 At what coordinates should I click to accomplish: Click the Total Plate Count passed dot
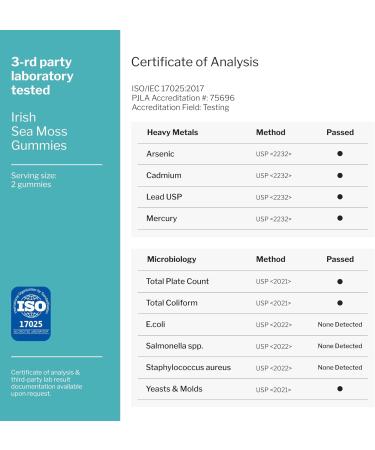tap(340, 281)
